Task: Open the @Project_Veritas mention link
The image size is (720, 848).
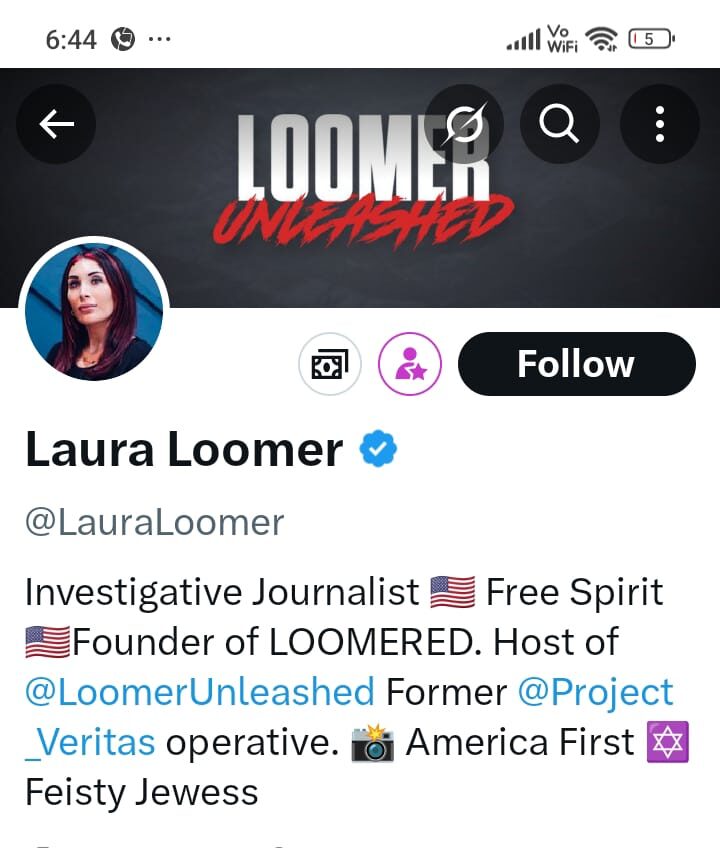Action: coord(349,717)
